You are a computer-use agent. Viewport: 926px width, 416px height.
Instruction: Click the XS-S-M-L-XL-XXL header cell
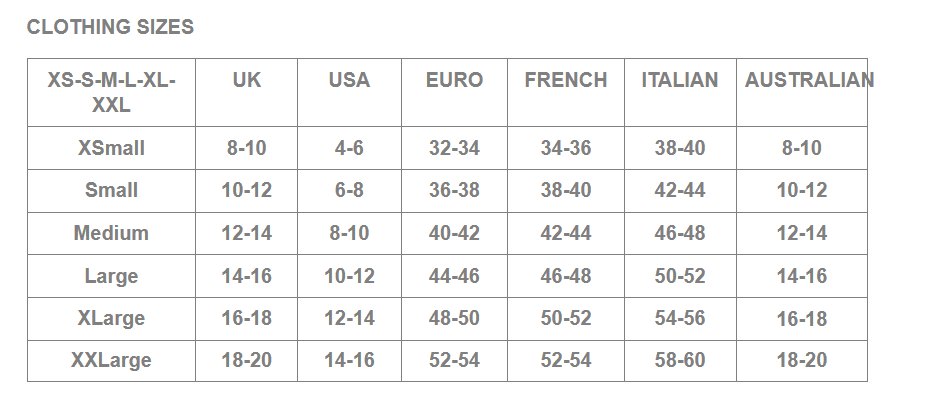(111, 92)
